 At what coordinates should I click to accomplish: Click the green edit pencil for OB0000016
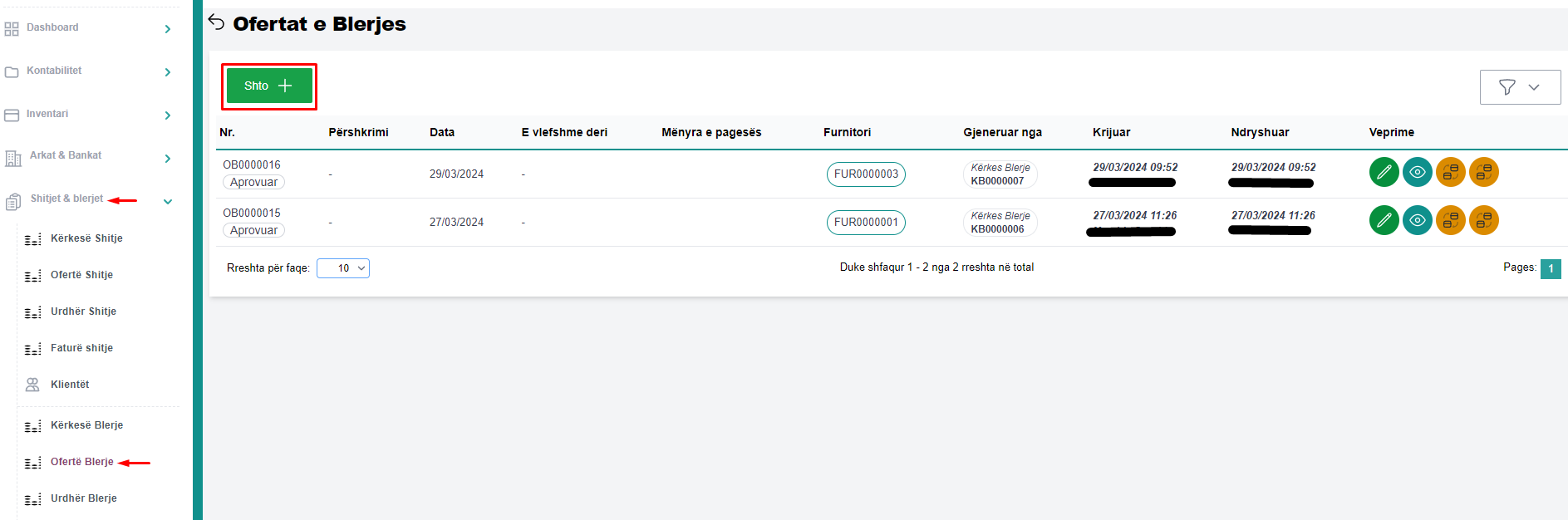click(x=1384, y=172)
